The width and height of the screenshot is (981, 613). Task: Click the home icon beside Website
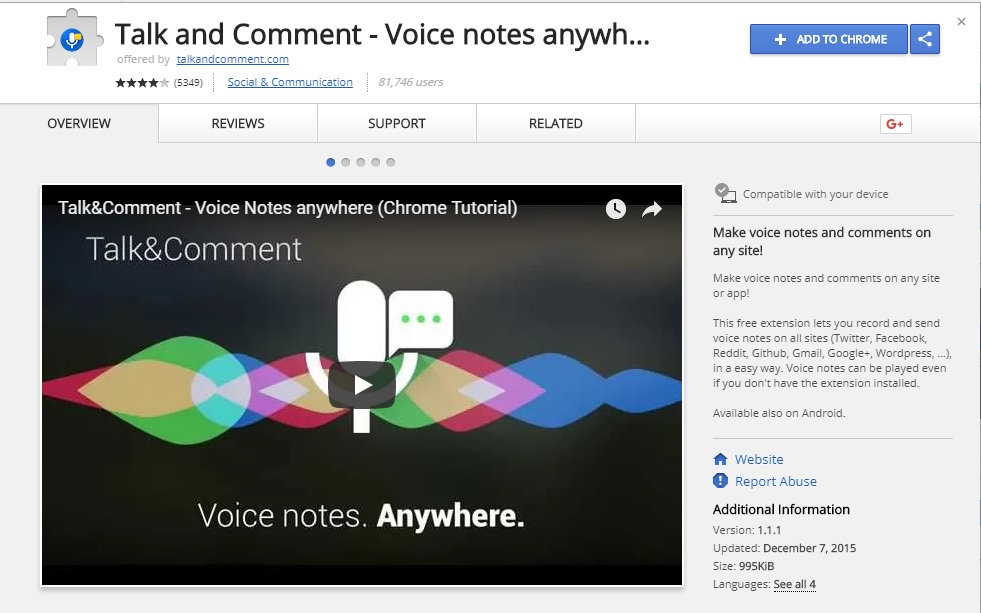720,459
